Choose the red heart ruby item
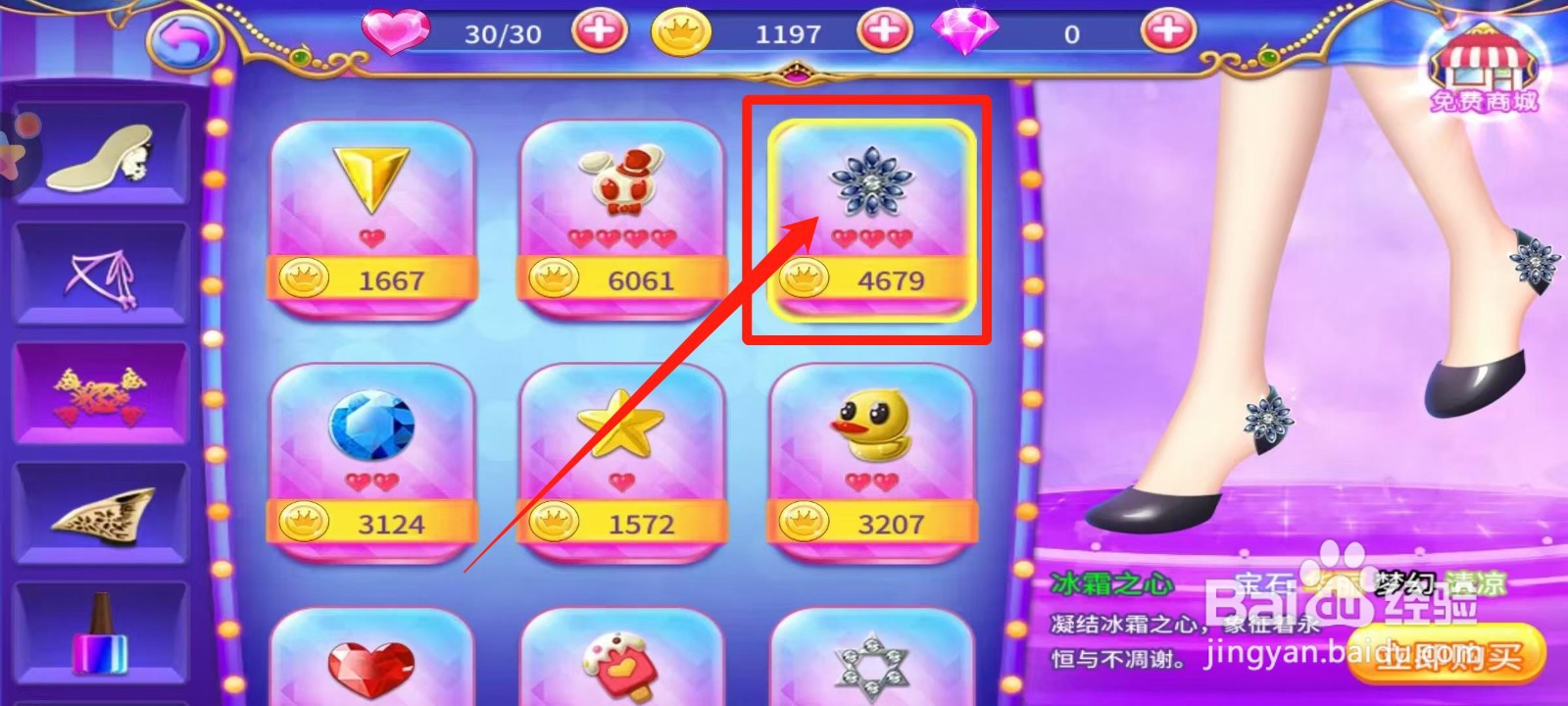1568x706 pixels. (372, 657)
